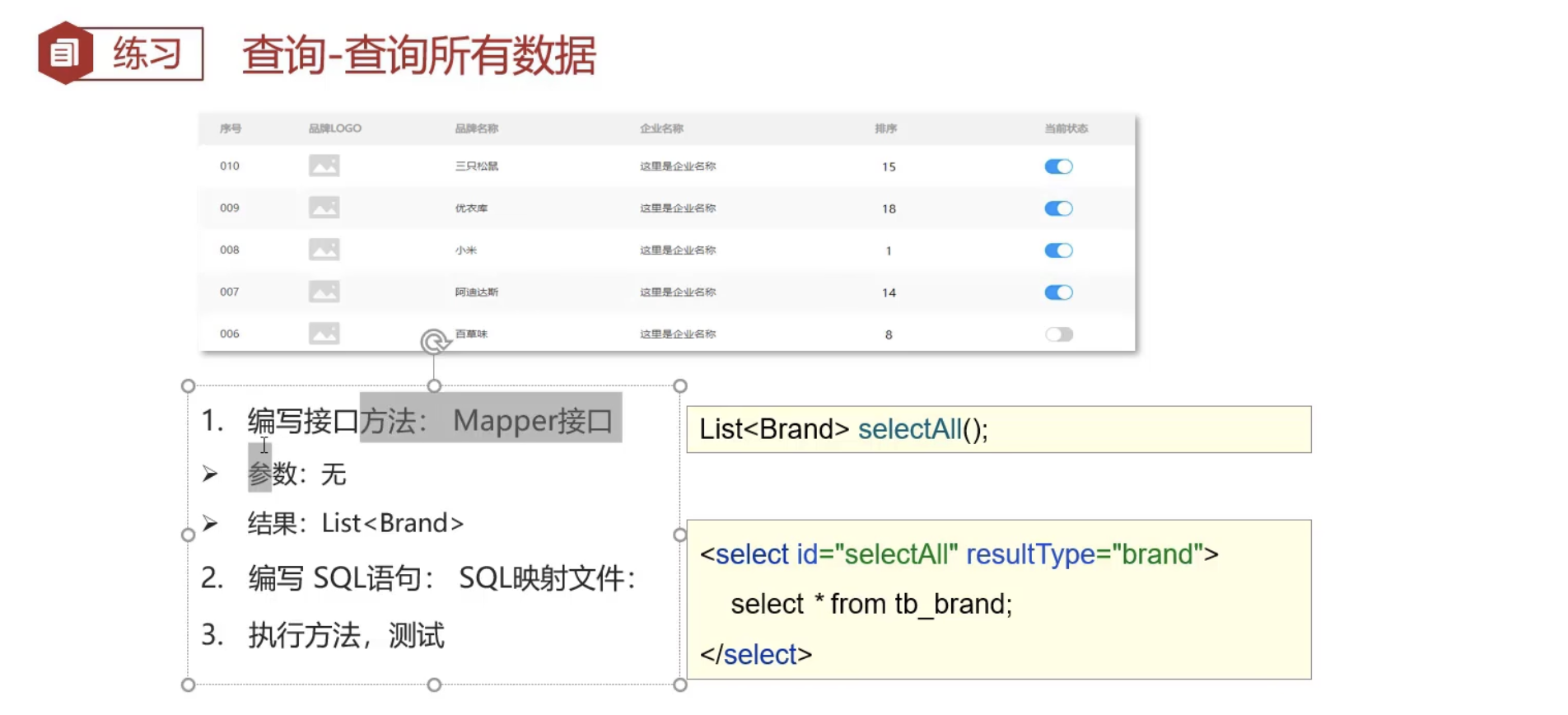Click the 当前状态 column header
The height and width of the screenshot is (715, 1568).
[x=1066, y=129]
